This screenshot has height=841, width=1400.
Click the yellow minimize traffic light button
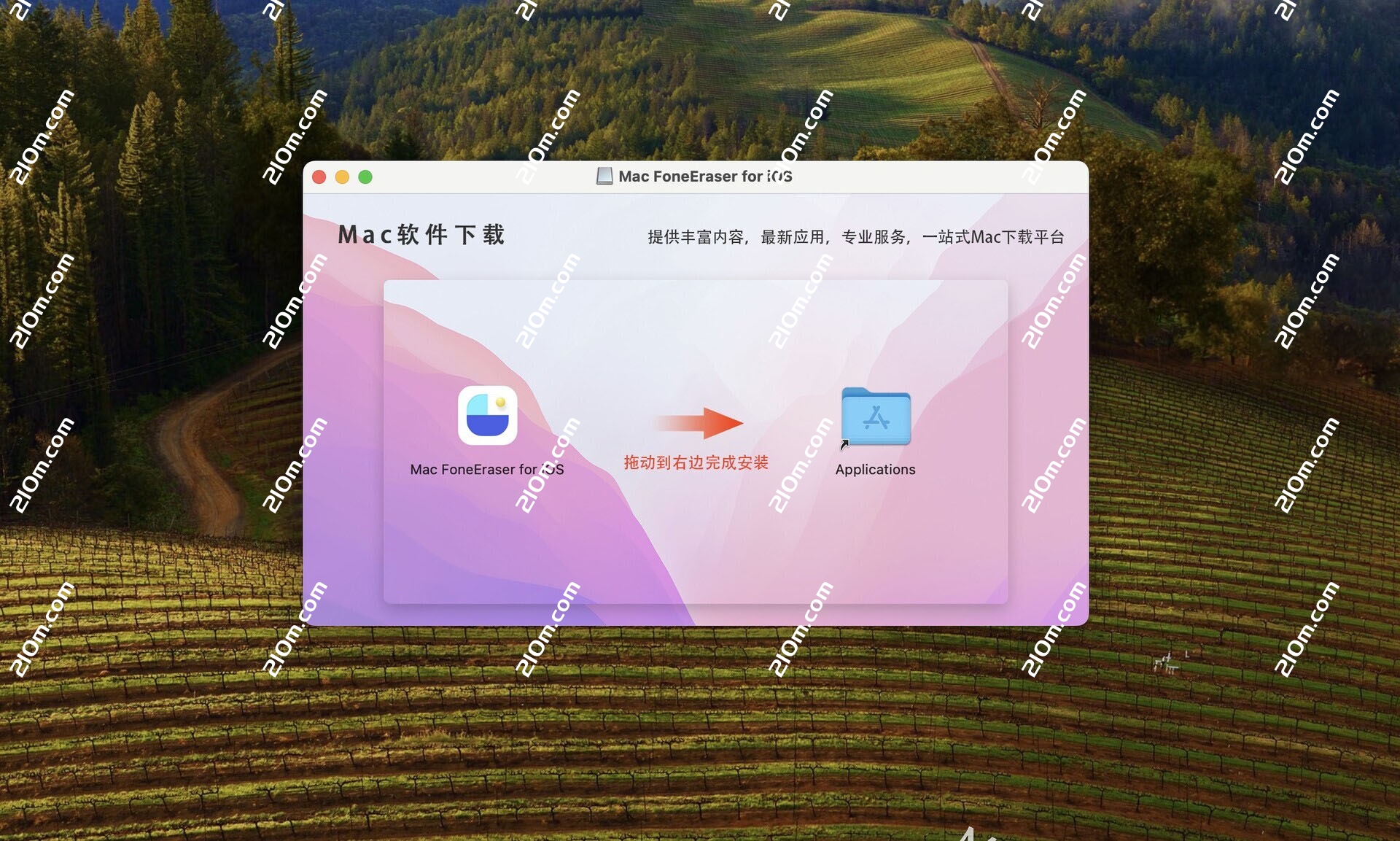(342, 177)
